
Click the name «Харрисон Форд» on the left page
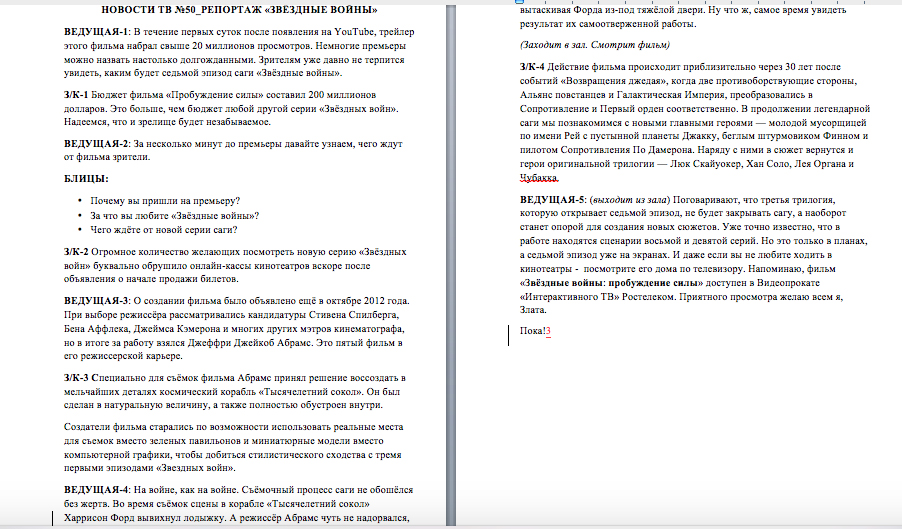[x=99, y=518]
